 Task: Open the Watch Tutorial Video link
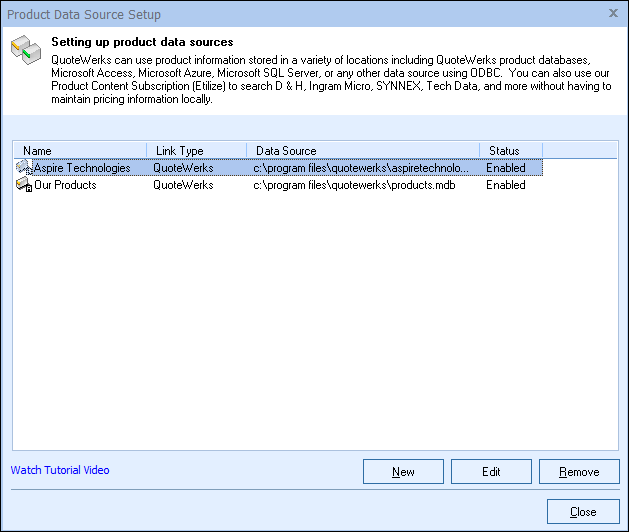coord(60,470)
